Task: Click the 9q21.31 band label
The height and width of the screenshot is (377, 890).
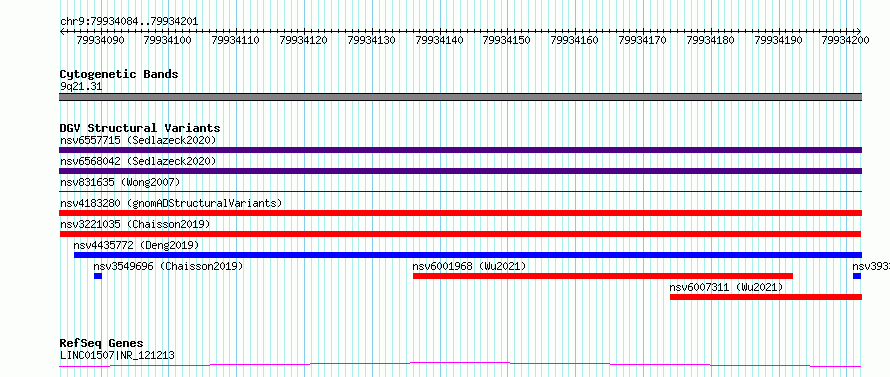Action: (x=81, y=87)
